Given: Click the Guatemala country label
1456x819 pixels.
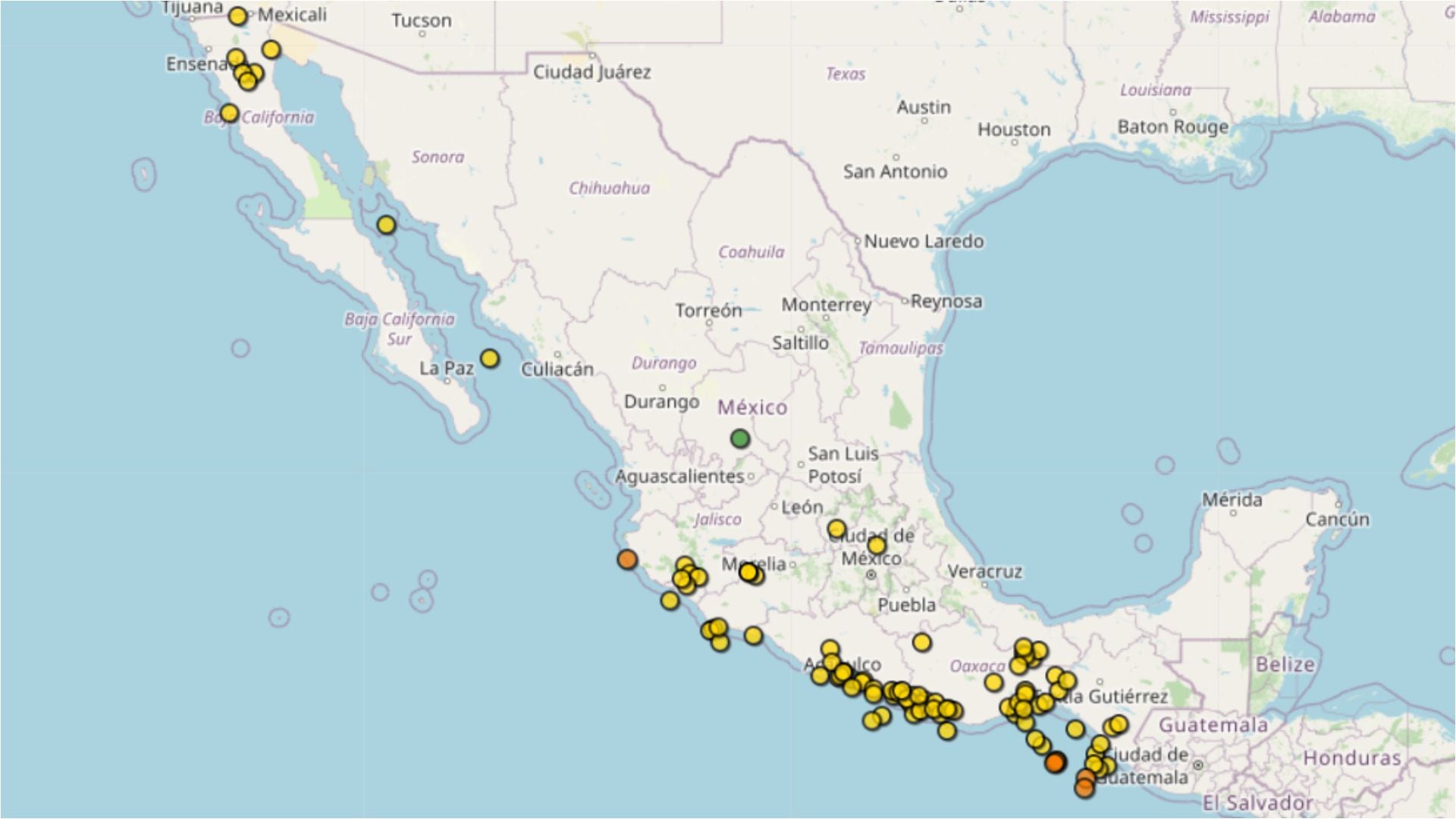Looking at the screenshot, I should [1213, 725].
